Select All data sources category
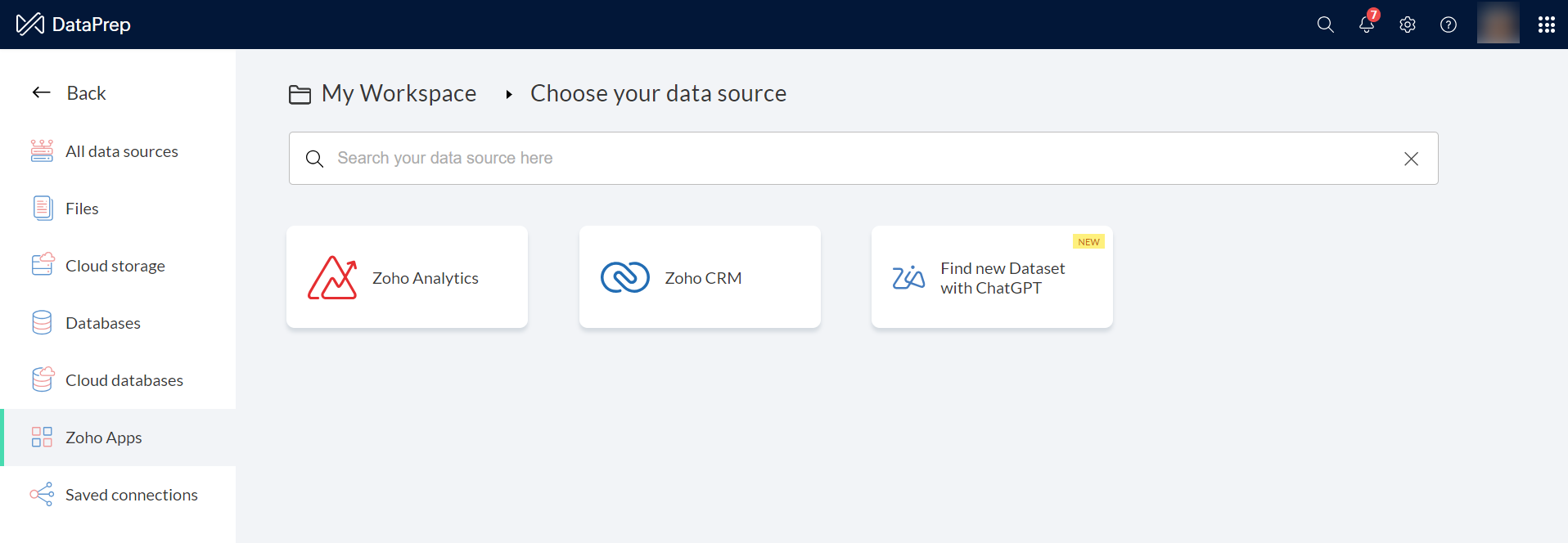 [x=121, y=151]
